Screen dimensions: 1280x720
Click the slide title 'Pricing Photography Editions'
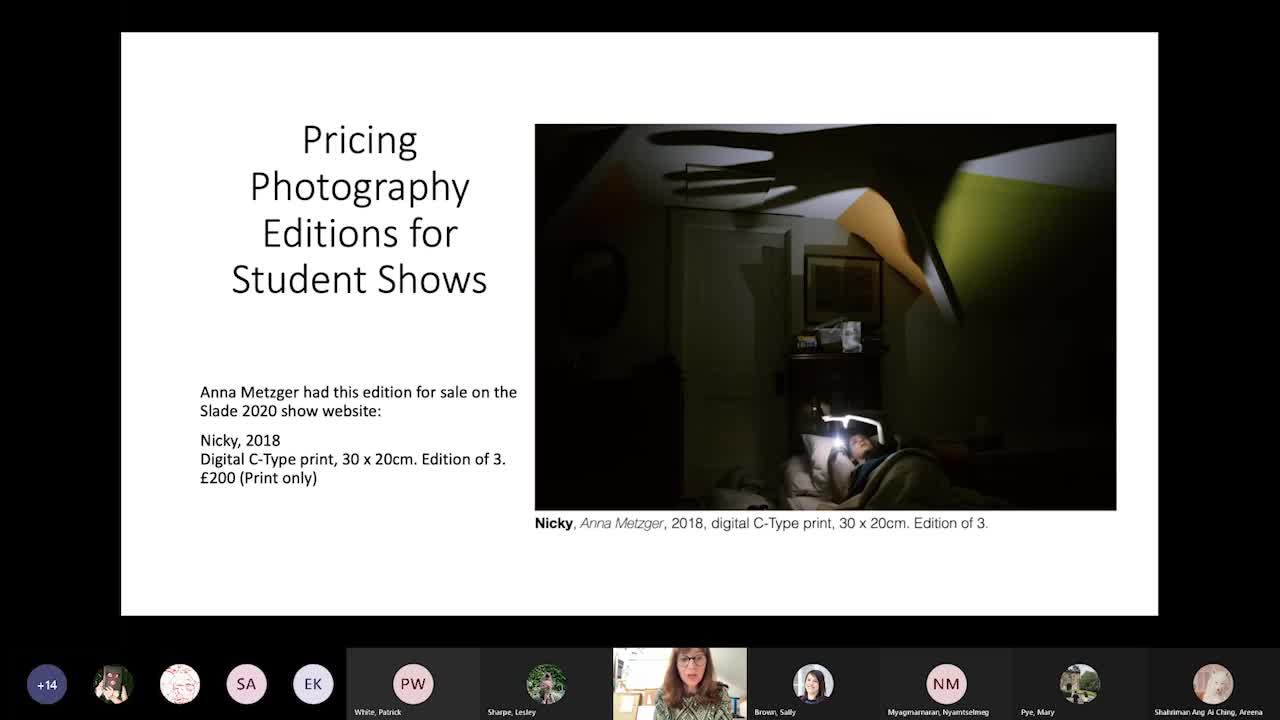click(x=359, y=209)
